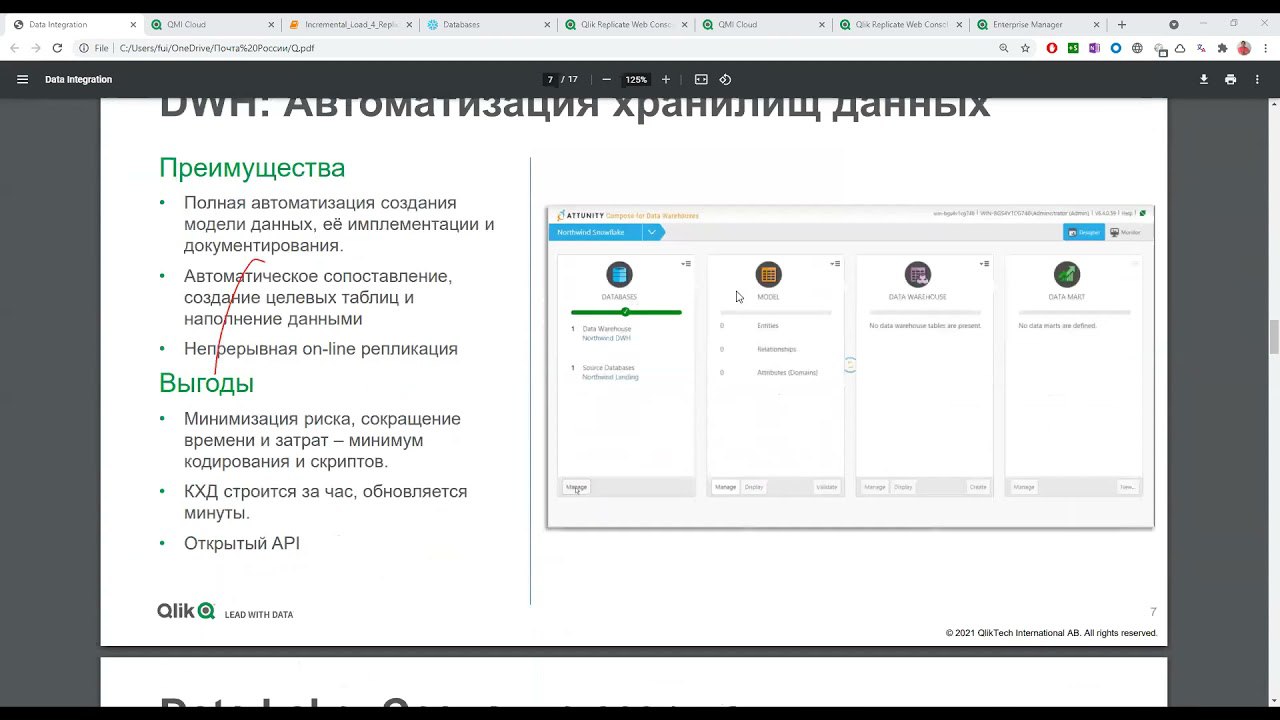
Task: Click the cloud extension icon
Action: [1180, 48]
